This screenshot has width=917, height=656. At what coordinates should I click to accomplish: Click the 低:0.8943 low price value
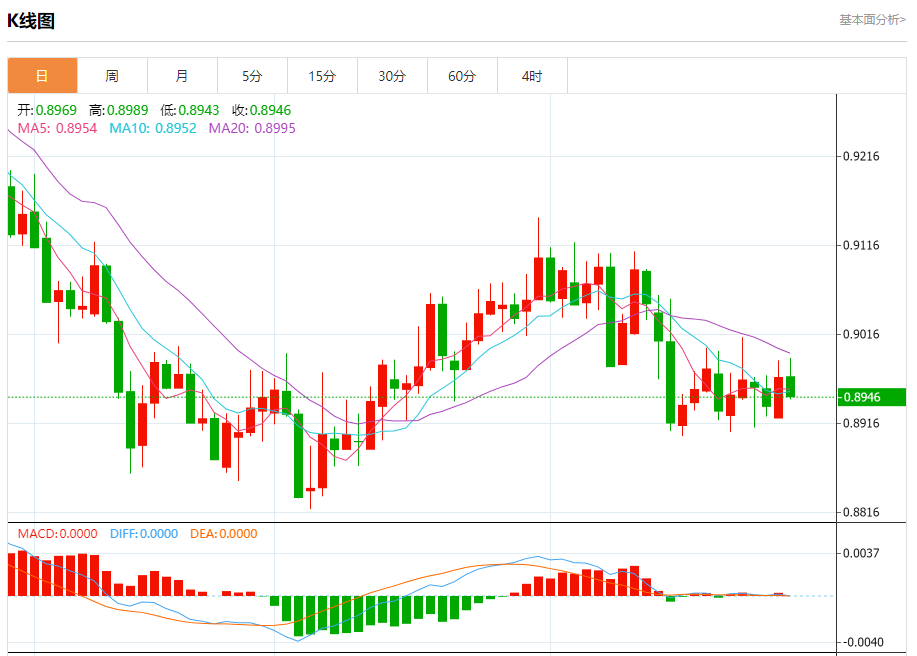point(190,110)
